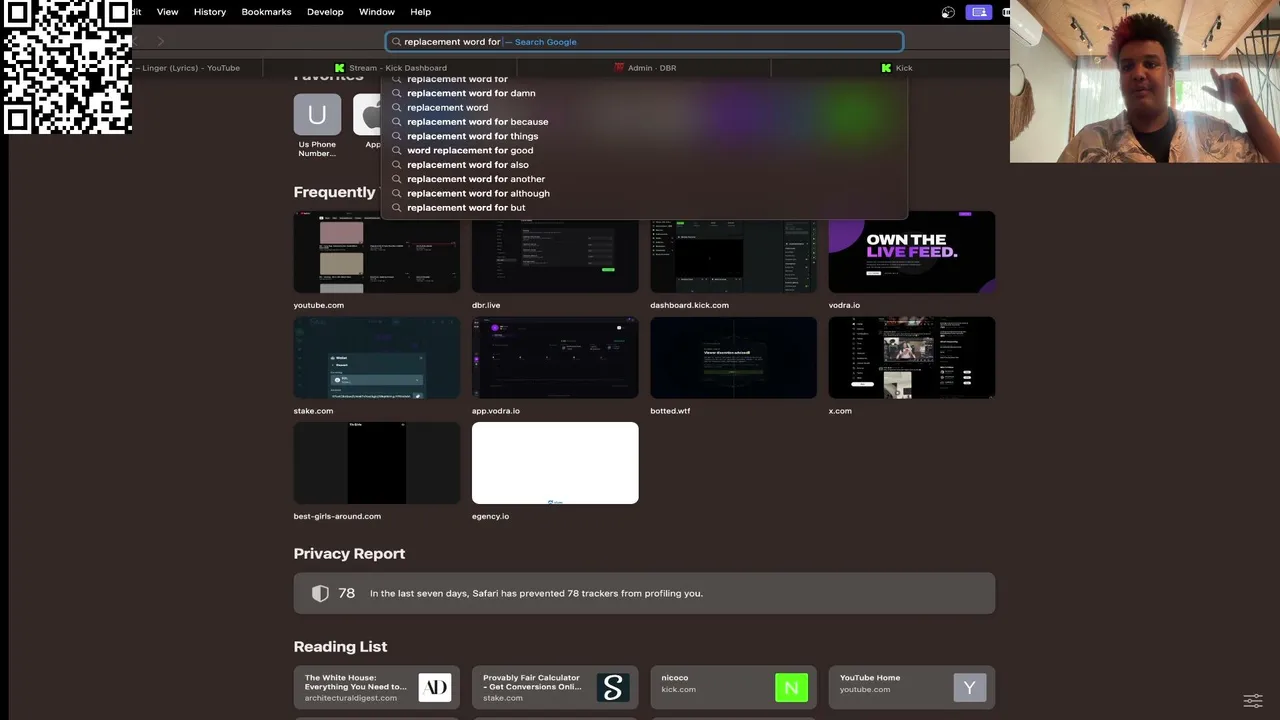
Task: Open Provably Fair Calculator reading list item
Action: point(555,687)
